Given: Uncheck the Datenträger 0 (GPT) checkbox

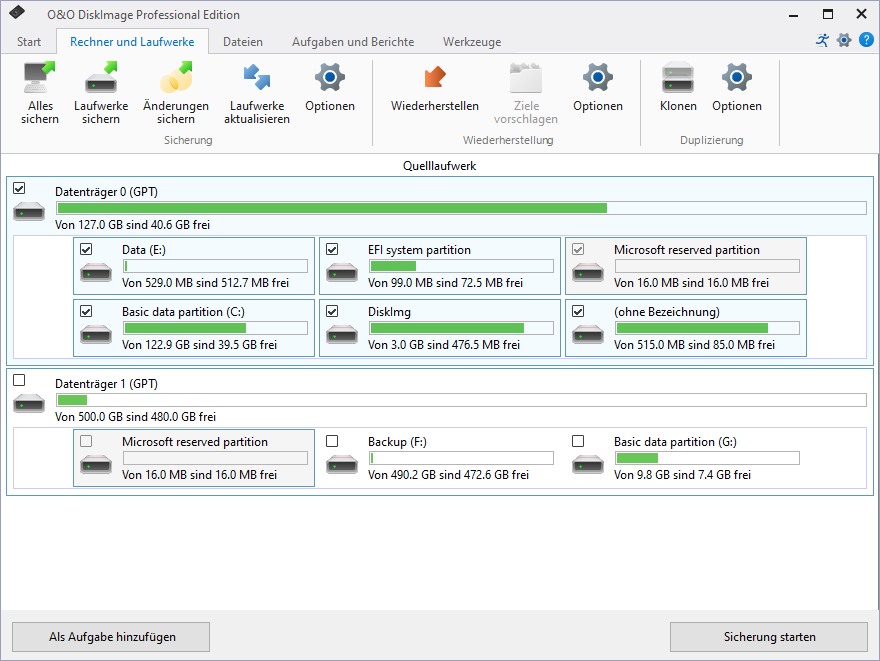Looking at the screenshot, I should pyautogui.click(x=19, y=188).
